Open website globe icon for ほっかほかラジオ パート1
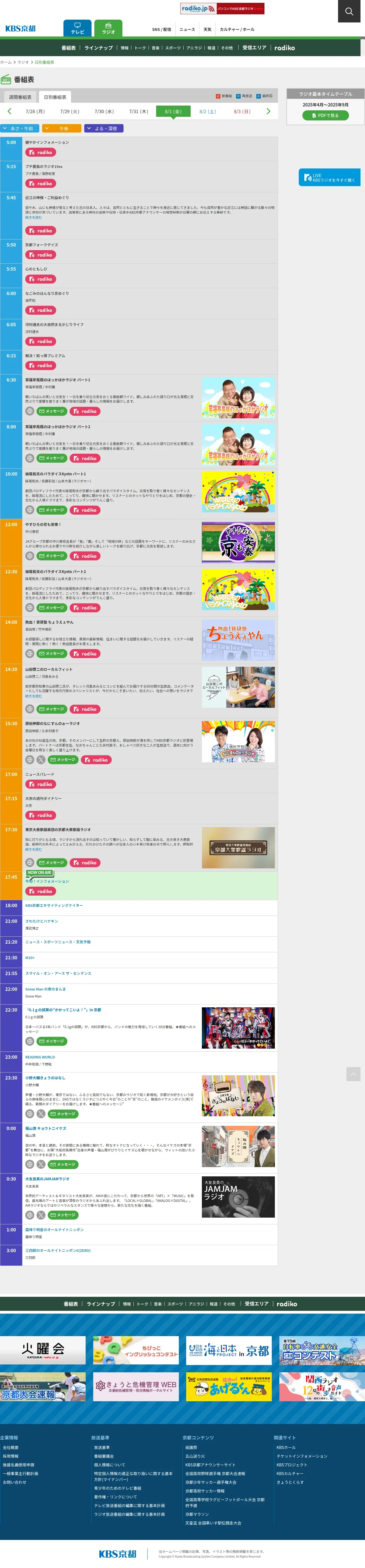The height and width of the screenshot is (1568, 365). pos(29,412)
